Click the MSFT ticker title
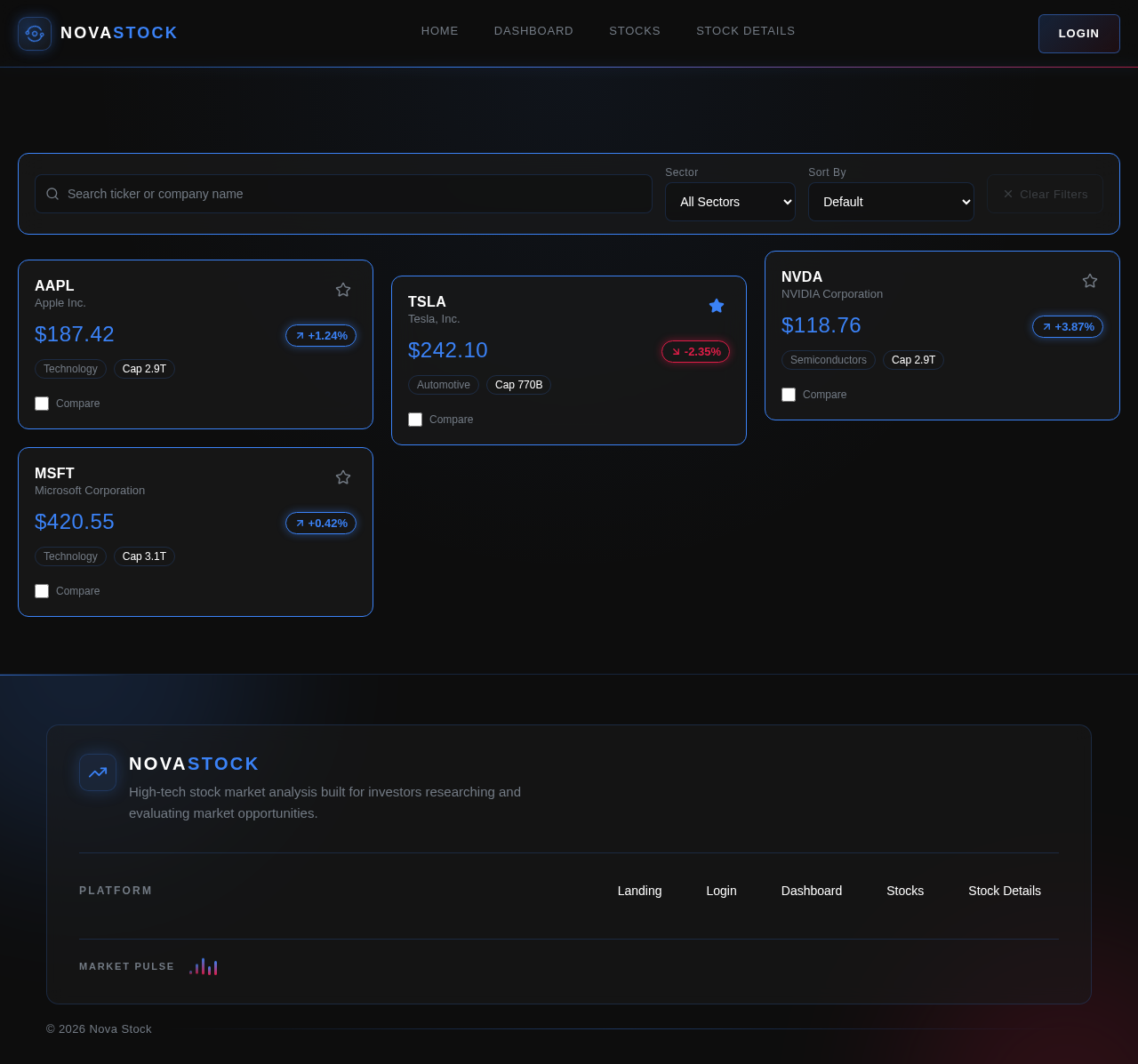Image resolution: width=1138 pixels, height=1064 pixels. click(x=54, y=474)
